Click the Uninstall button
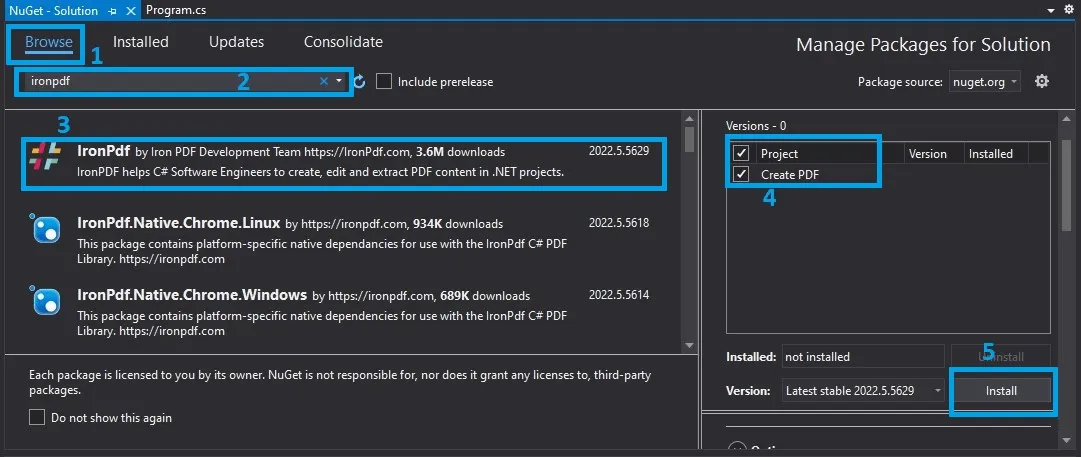This screenshot has height=457, width=1081. [1000, 356]
